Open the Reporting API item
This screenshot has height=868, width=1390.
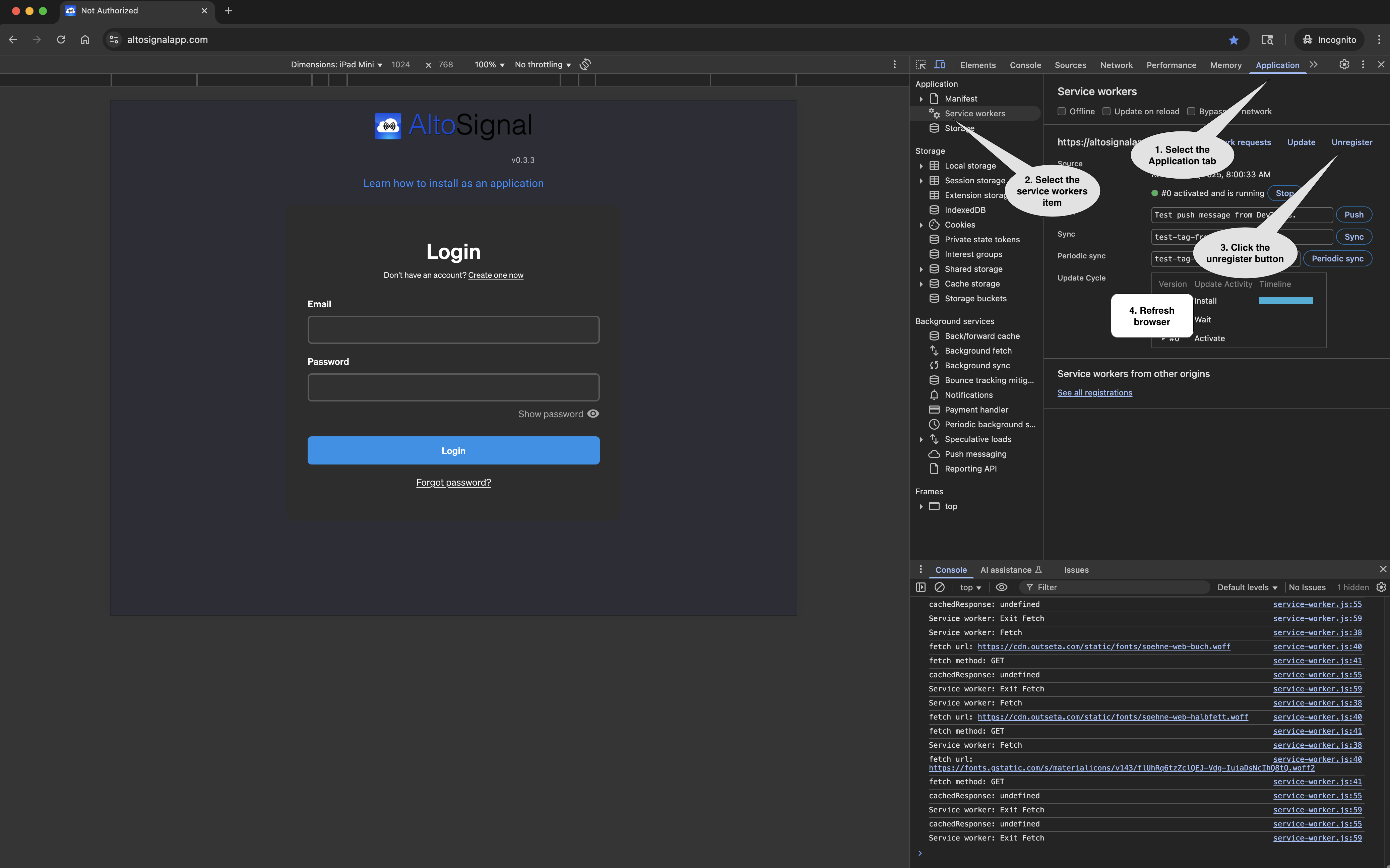[x=970, y=469]
